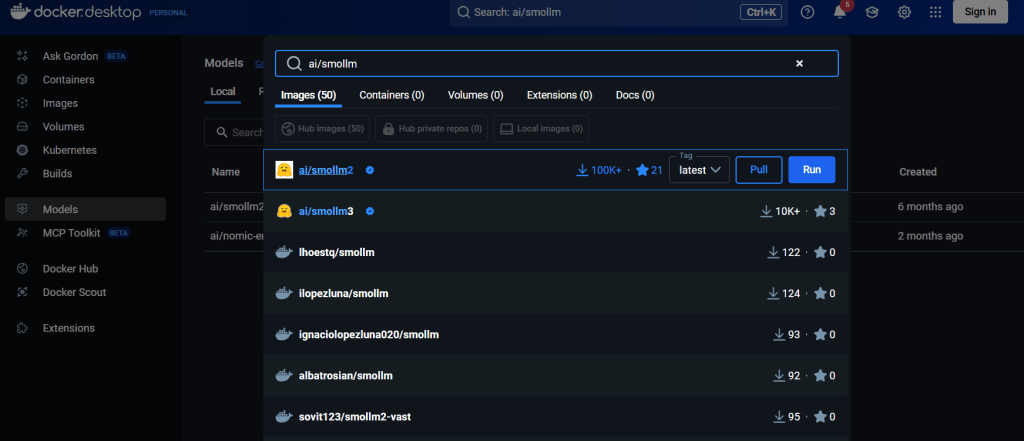Open the Tag dropdown set to latest

click(699, 170)
